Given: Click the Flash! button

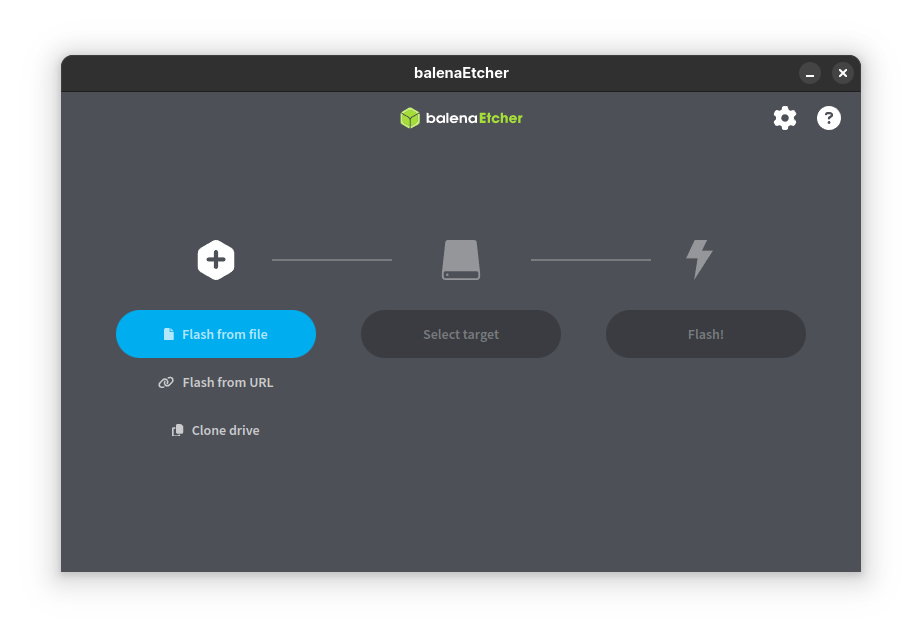Looking at the screenshot, I should [706, 334].
